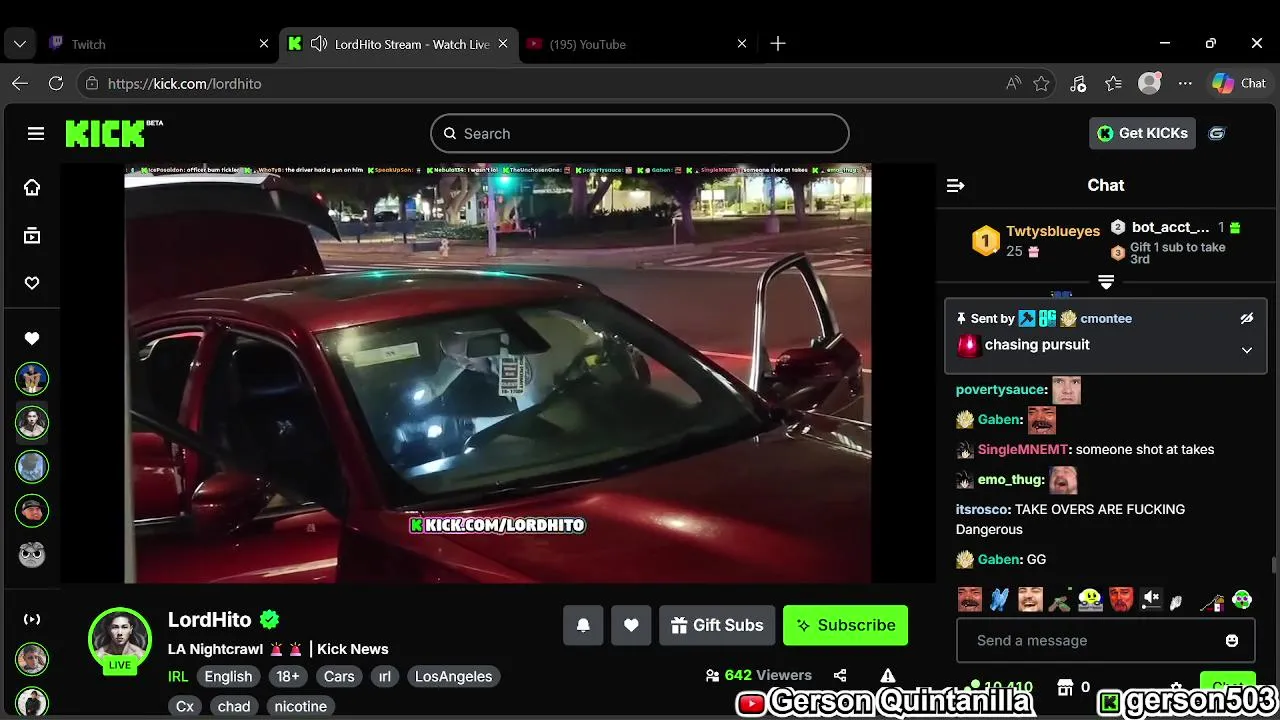Click username emo_thug in chat
The width and height of the screenshot is (1280, 720).
tap(1010, 479)
